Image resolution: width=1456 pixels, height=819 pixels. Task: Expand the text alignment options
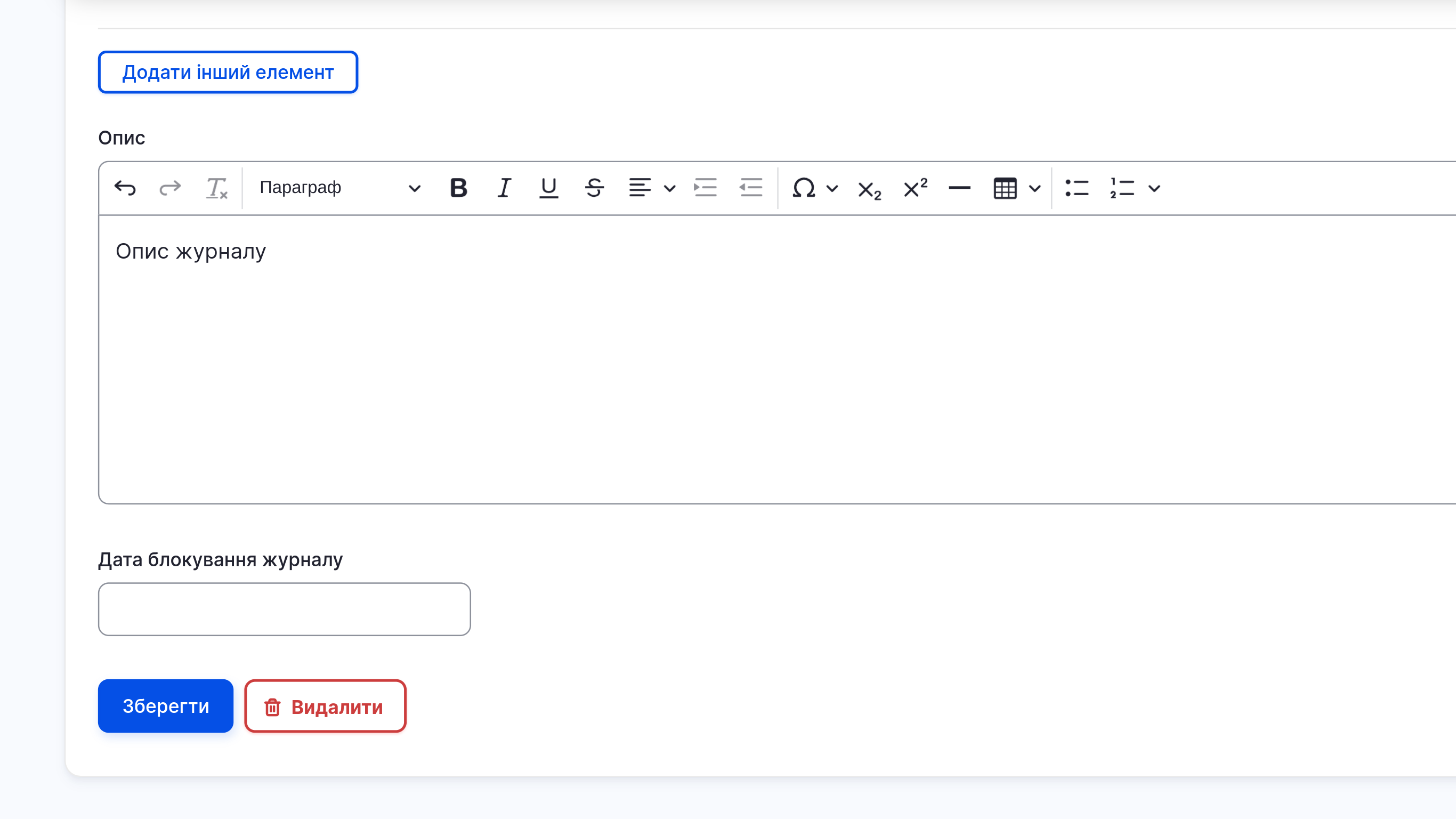(671, 188)
